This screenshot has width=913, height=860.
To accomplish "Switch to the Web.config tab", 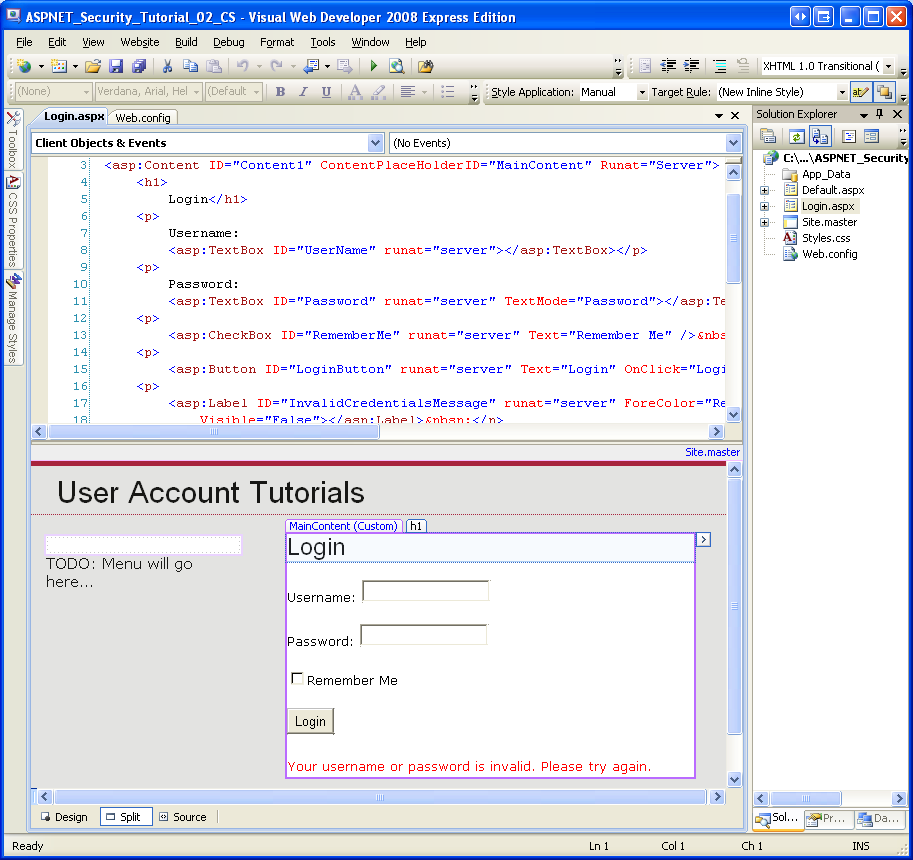I will click(142, 117).
